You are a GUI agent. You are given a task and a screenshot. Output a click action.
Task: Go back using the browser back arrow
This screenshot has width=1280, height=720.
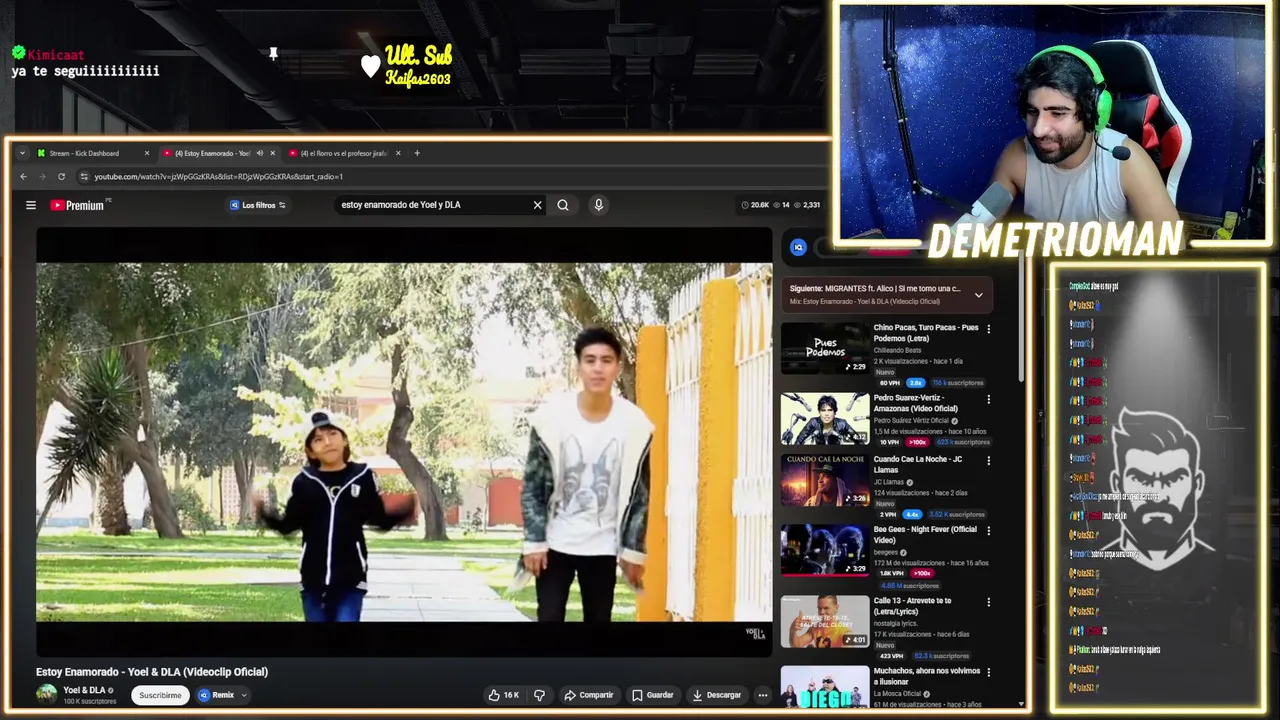pyautogui.click(x=24, y=177)
